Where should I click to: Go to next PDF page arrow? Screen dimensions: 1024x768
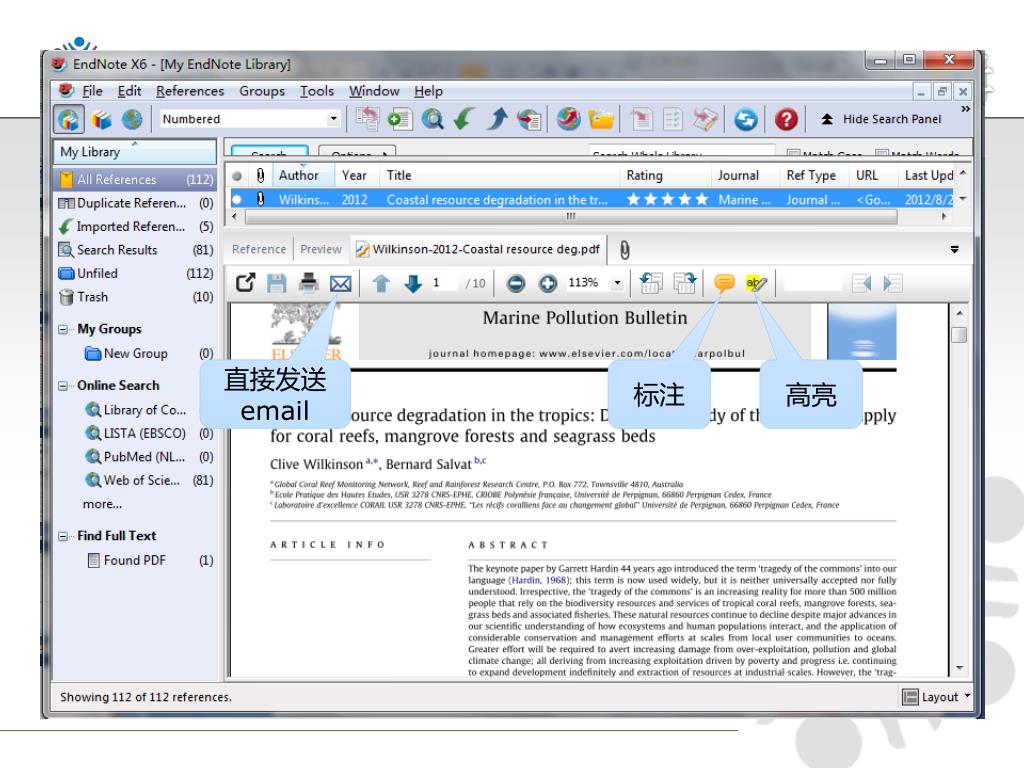413,283
